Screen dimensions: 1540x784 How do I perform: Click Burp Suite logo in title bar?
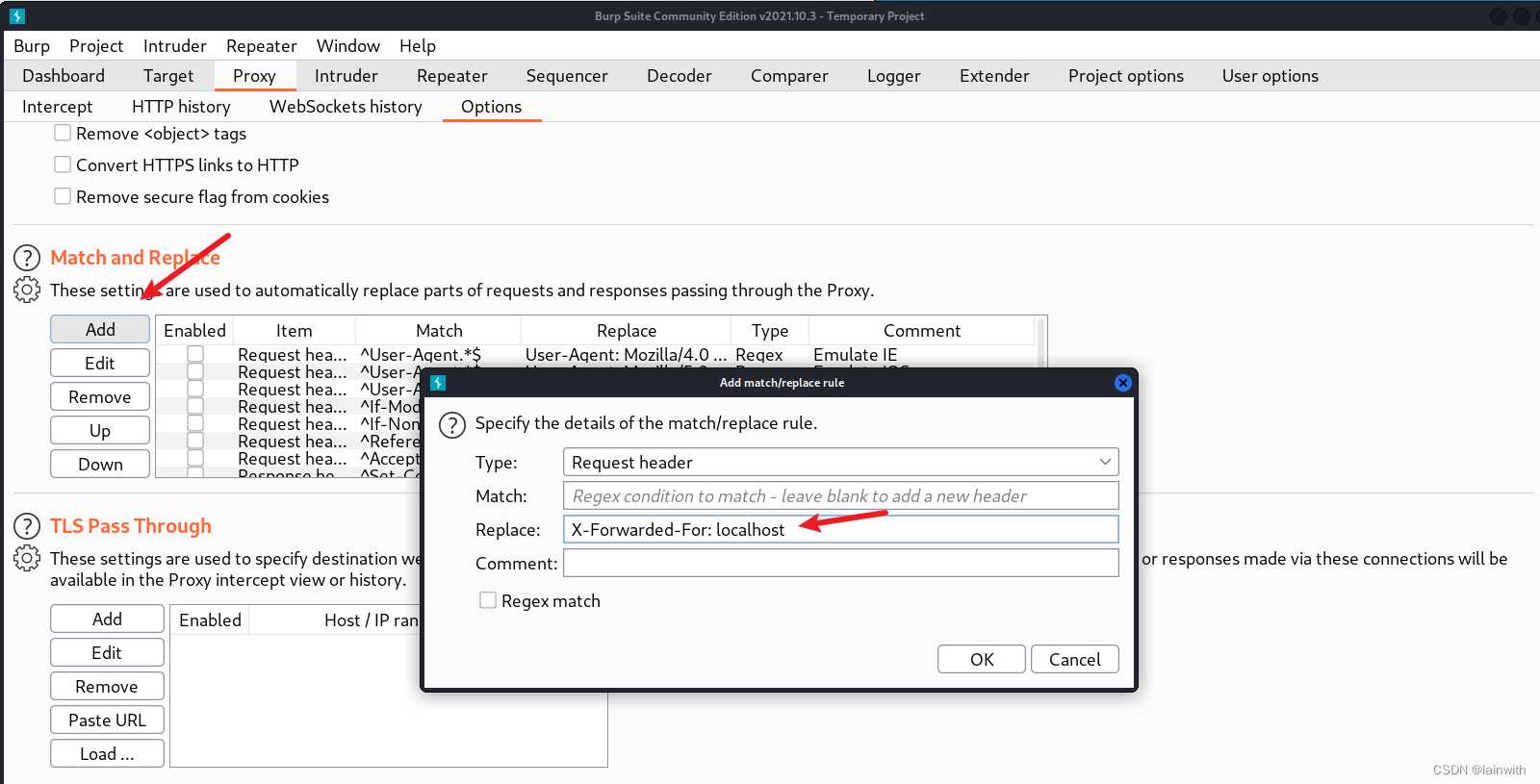point(16,16)
